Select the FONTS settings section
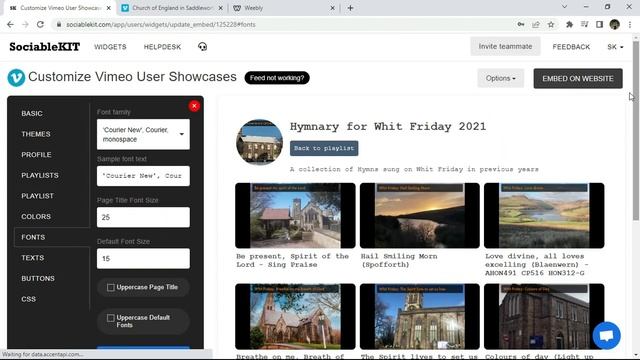640x360 pixels. pyautogui.click(x=33, y=237)
